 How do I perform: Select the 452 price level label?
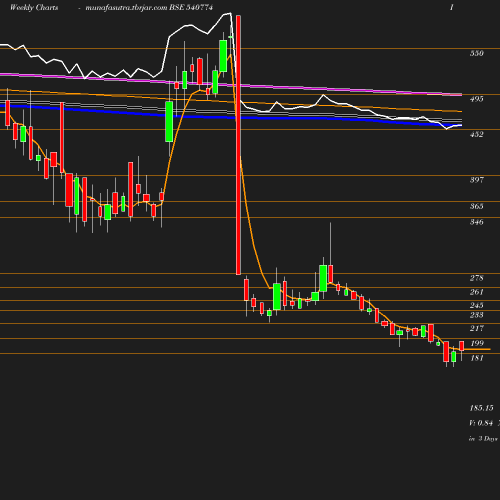point(476,134)
